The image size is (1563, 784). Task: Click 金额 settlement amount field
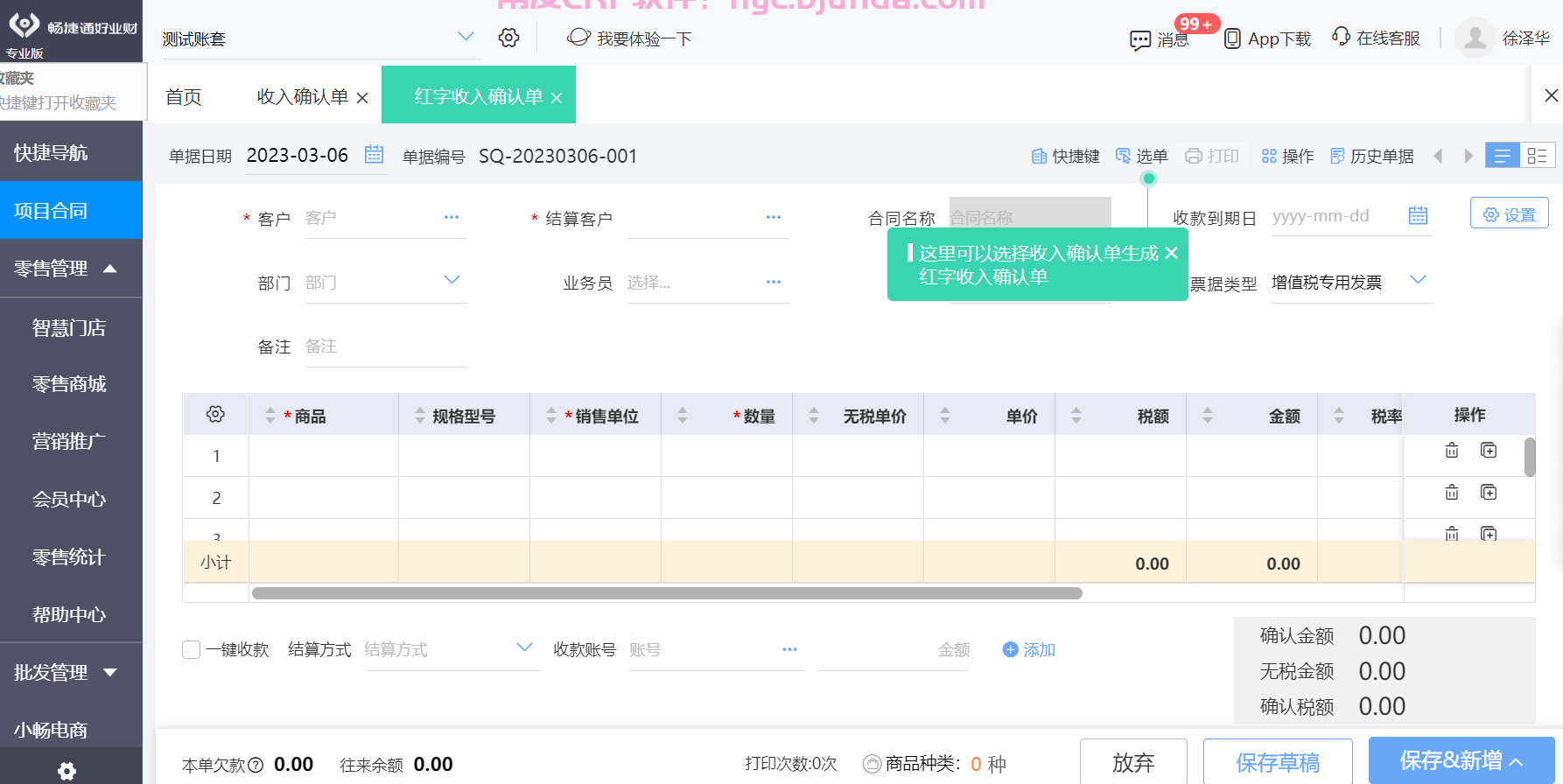tap(894, 649)
